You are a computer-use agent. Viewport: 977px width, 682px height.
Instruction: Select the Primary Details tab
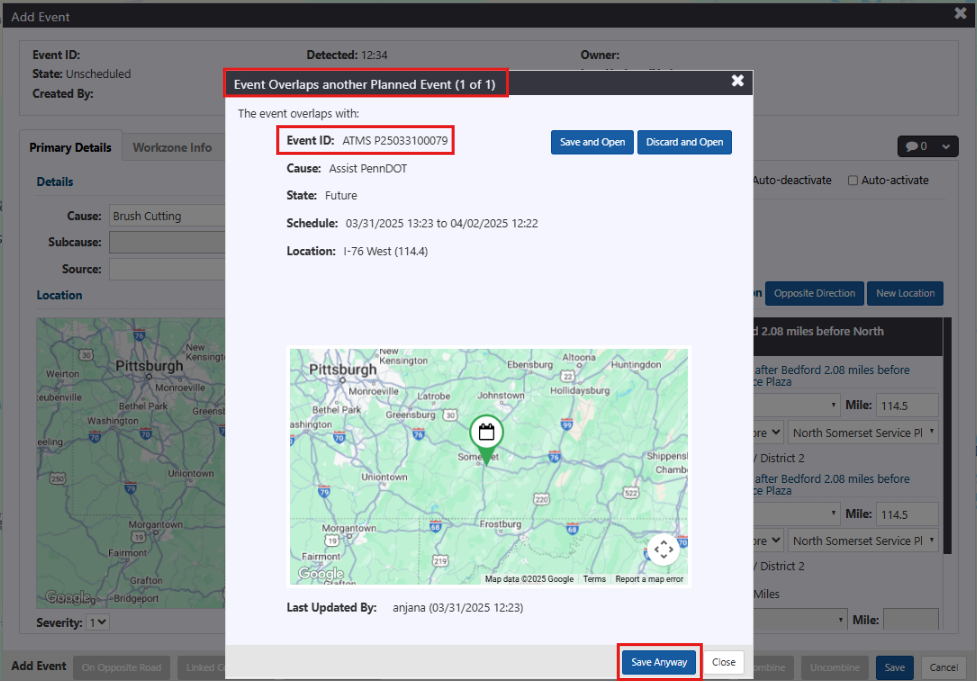[70, 147]
